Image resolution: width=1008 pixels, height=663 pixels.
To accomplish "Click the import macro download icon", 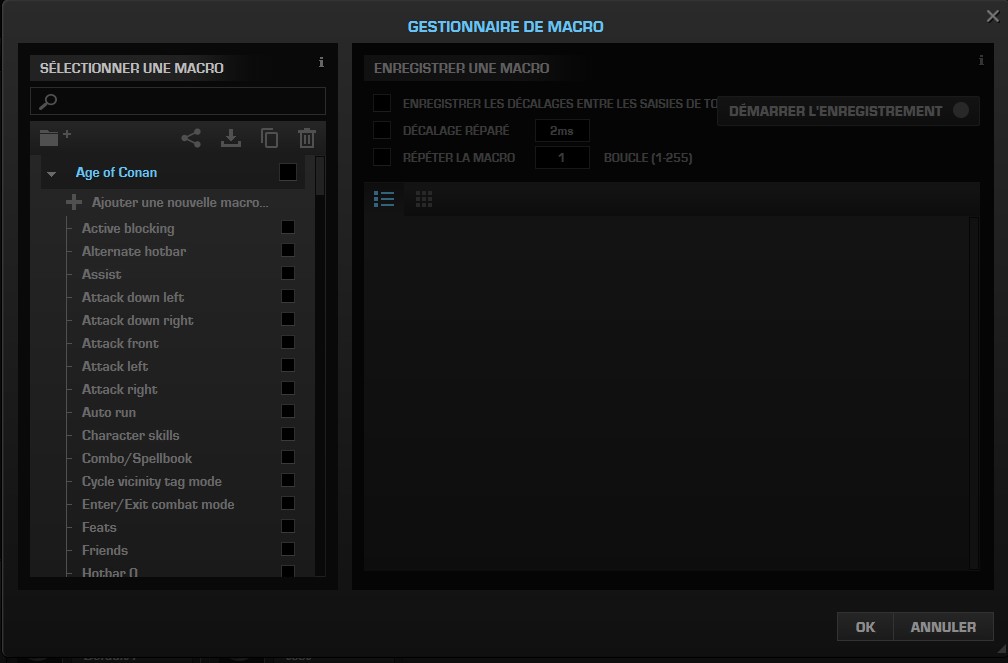I will click(231, 139).
